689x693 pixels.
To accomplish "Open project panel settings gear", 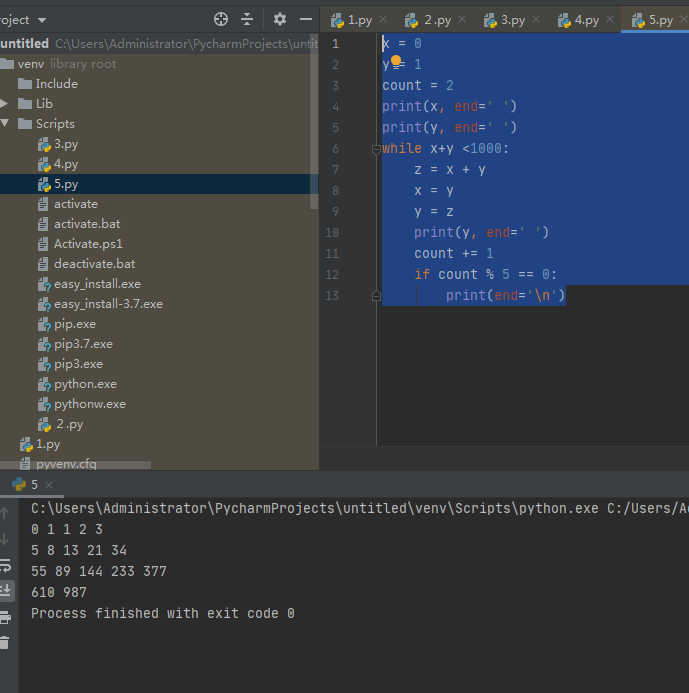I will [x=279, y=19].
